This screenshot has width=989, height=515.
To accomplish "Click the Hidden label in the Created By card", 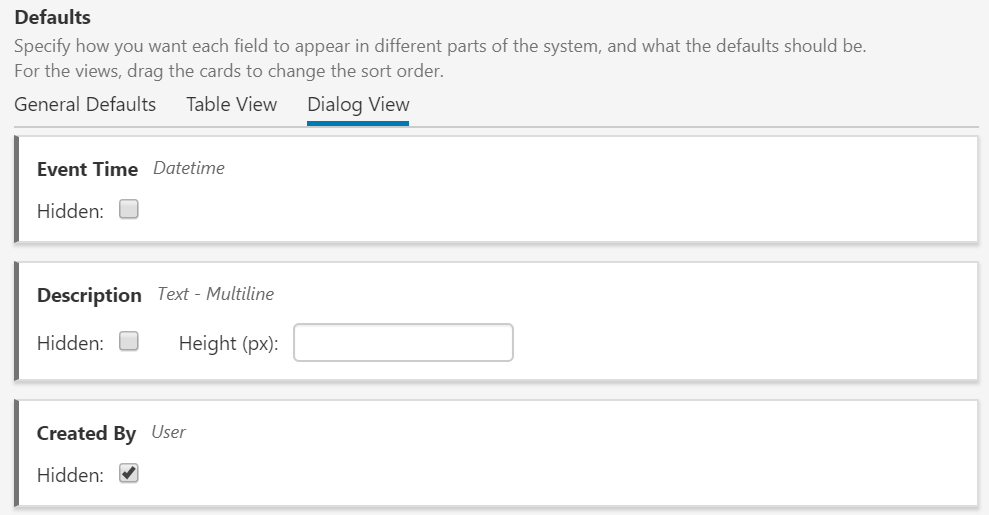I will (70, 475).
